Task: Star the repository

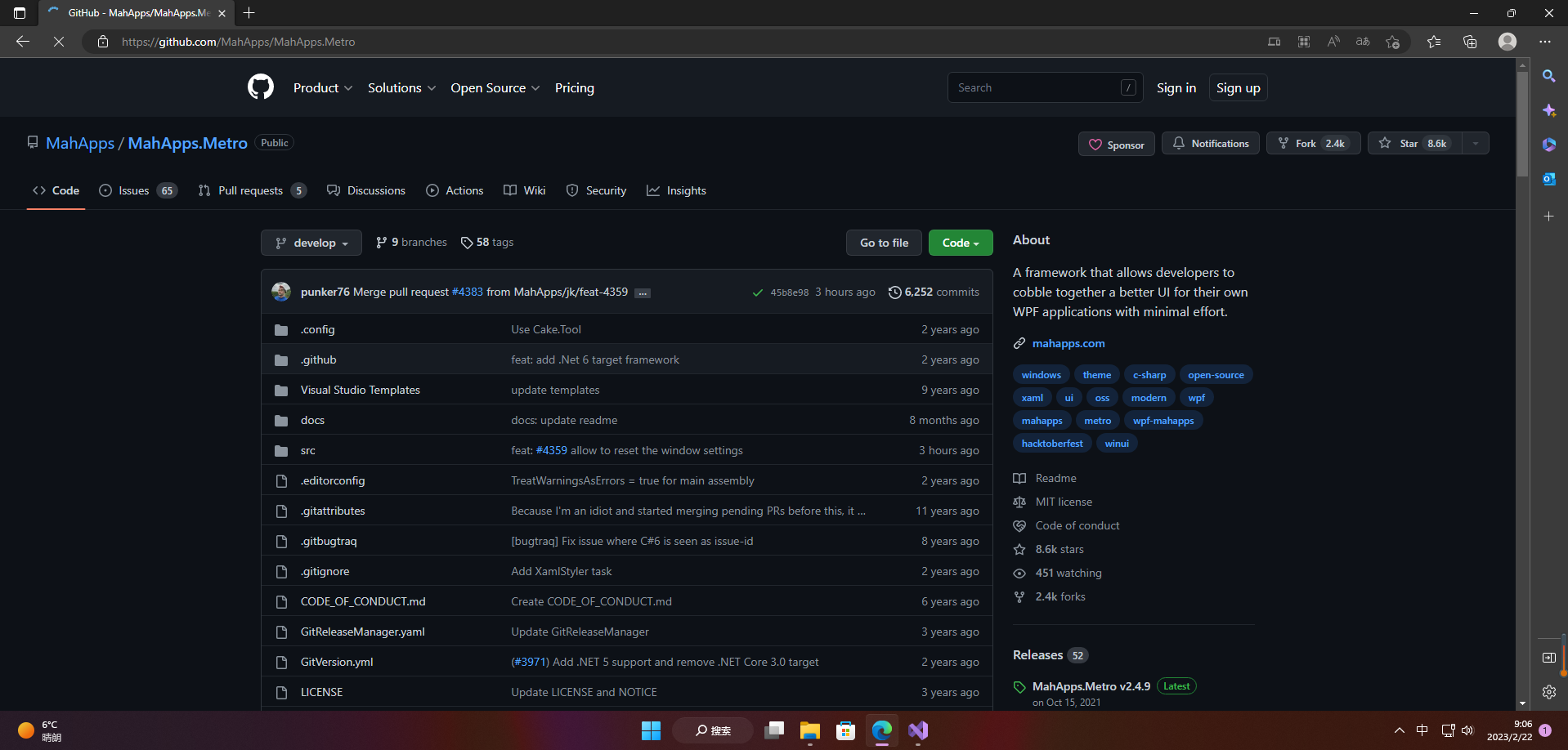Action: pos(1414,143)
